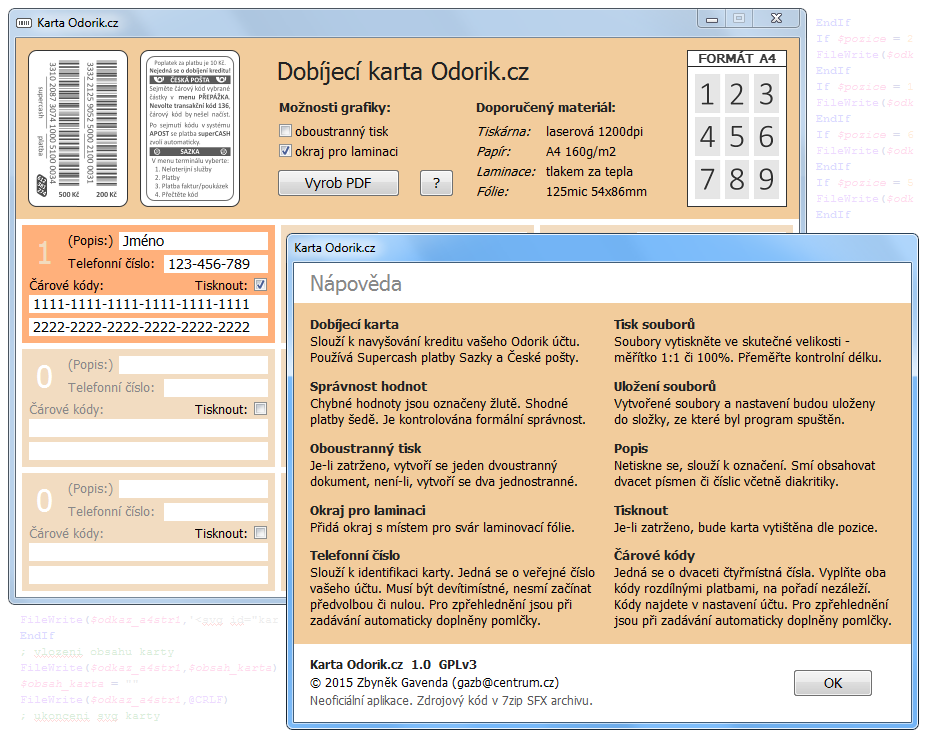The height and width of the screenshot is (738, 928).
Task: Open help with the question mark button
Action: [x=436, y=183]
